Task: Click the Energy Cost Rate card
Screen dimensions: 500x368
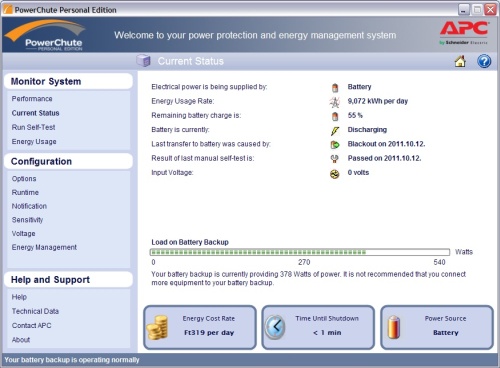Action: point(200,327)
